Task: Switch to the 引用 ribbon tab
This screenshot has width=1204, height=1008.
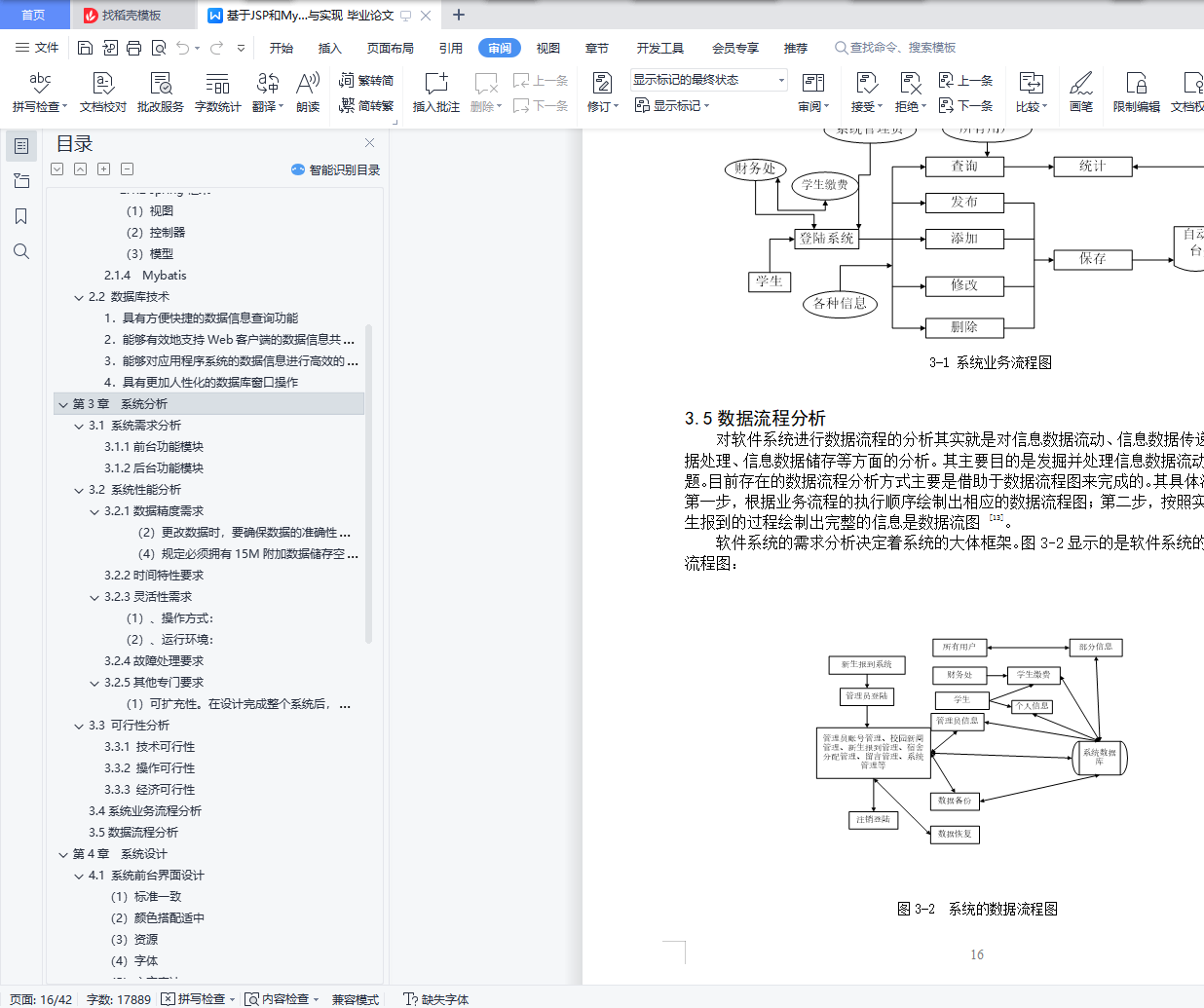Action: [450, 48]
